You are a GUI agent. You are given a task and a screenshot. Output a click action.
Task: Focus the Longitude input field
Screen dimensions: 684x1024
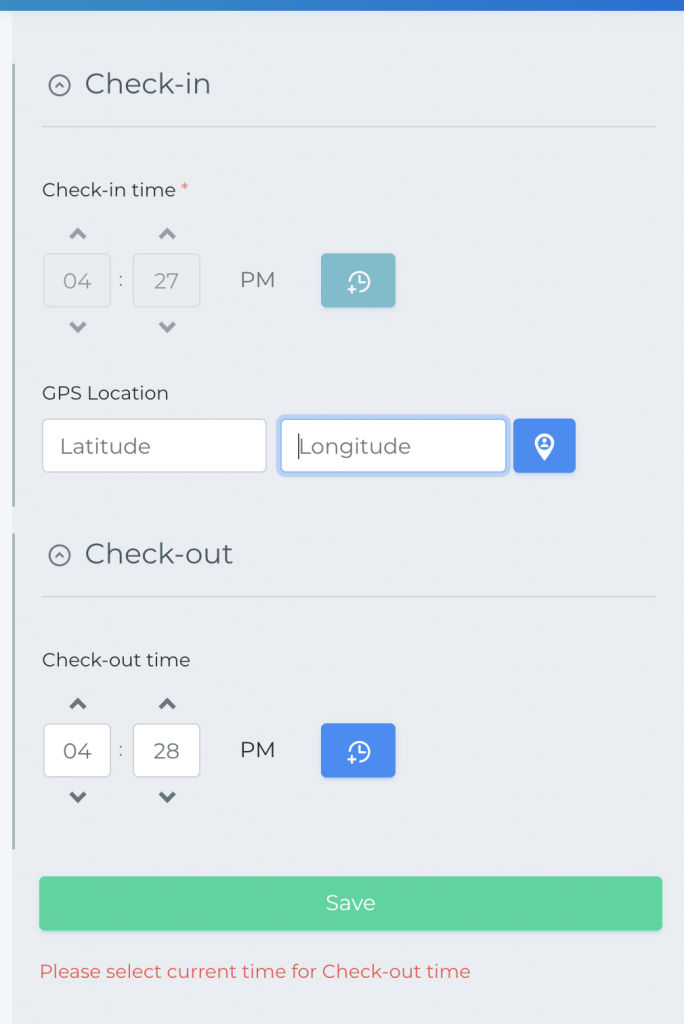pos(393,446)
